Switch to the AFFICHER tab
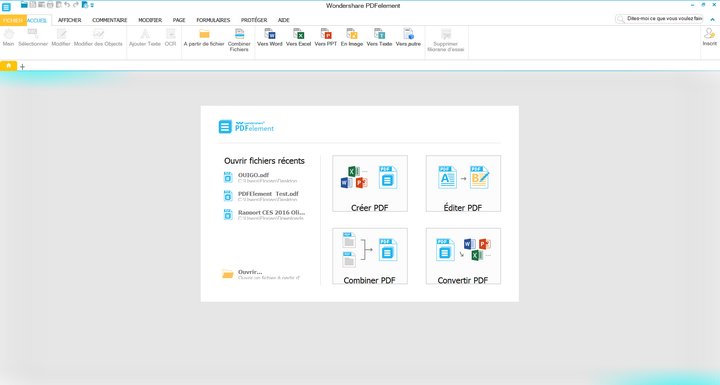This screenshot has height=385, width=720. point(70,20)
